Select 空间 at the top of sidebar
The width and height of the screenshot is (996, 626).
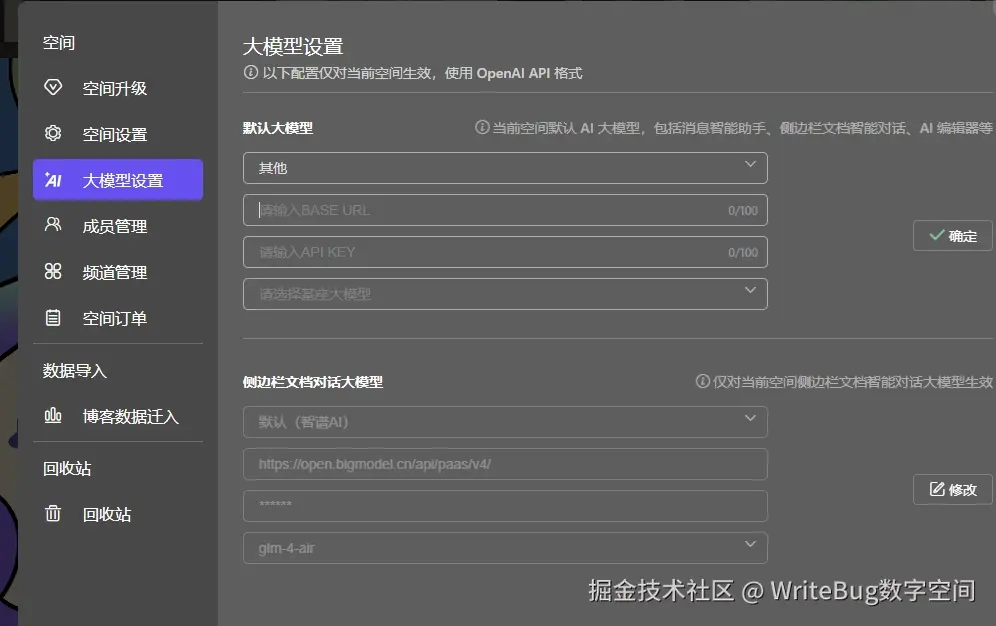tap(59, 42)
